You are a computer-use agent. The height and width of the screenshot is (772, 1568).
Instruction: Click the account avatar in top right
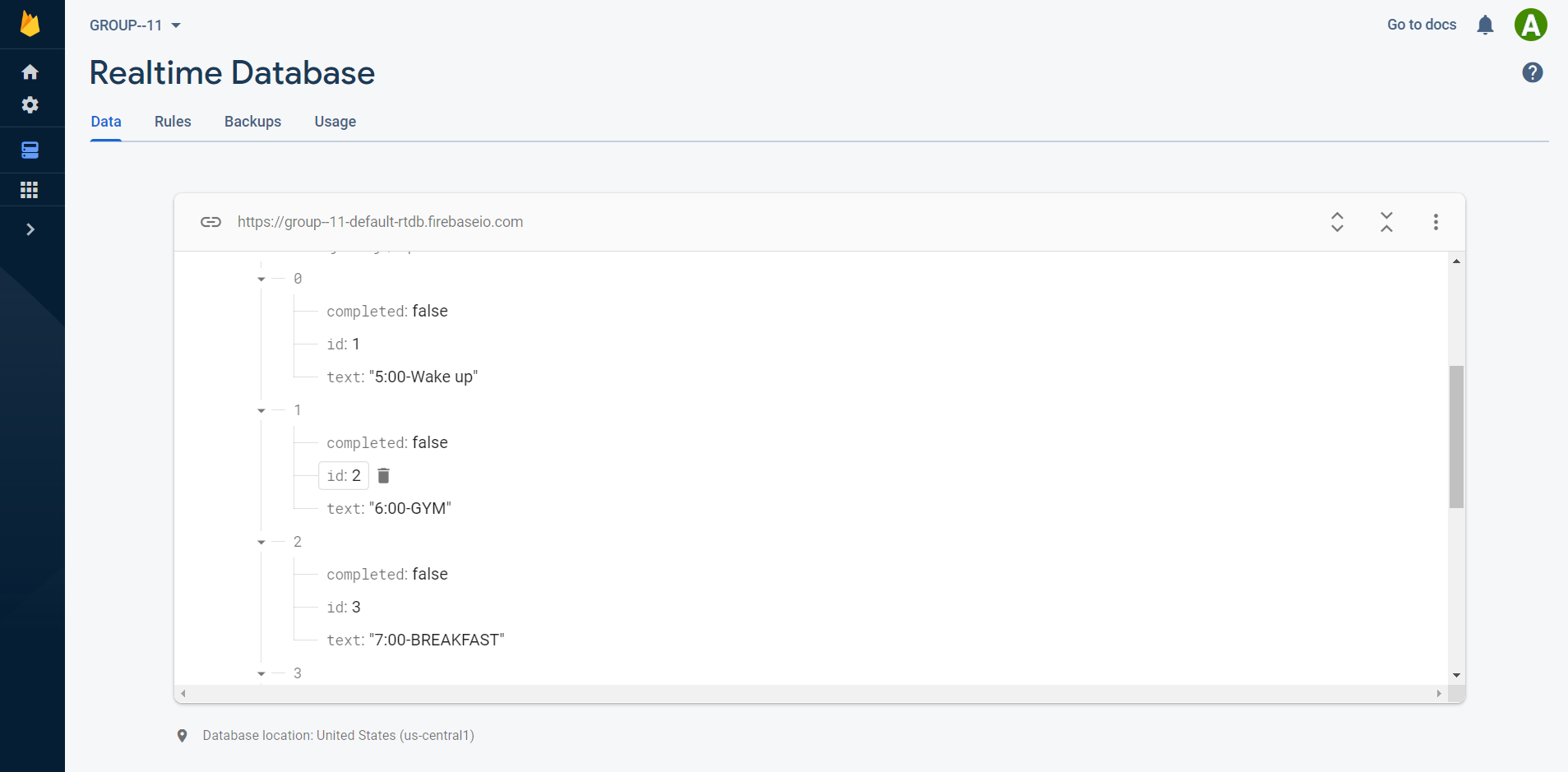pyautogui.click(x=1530, y=25)
